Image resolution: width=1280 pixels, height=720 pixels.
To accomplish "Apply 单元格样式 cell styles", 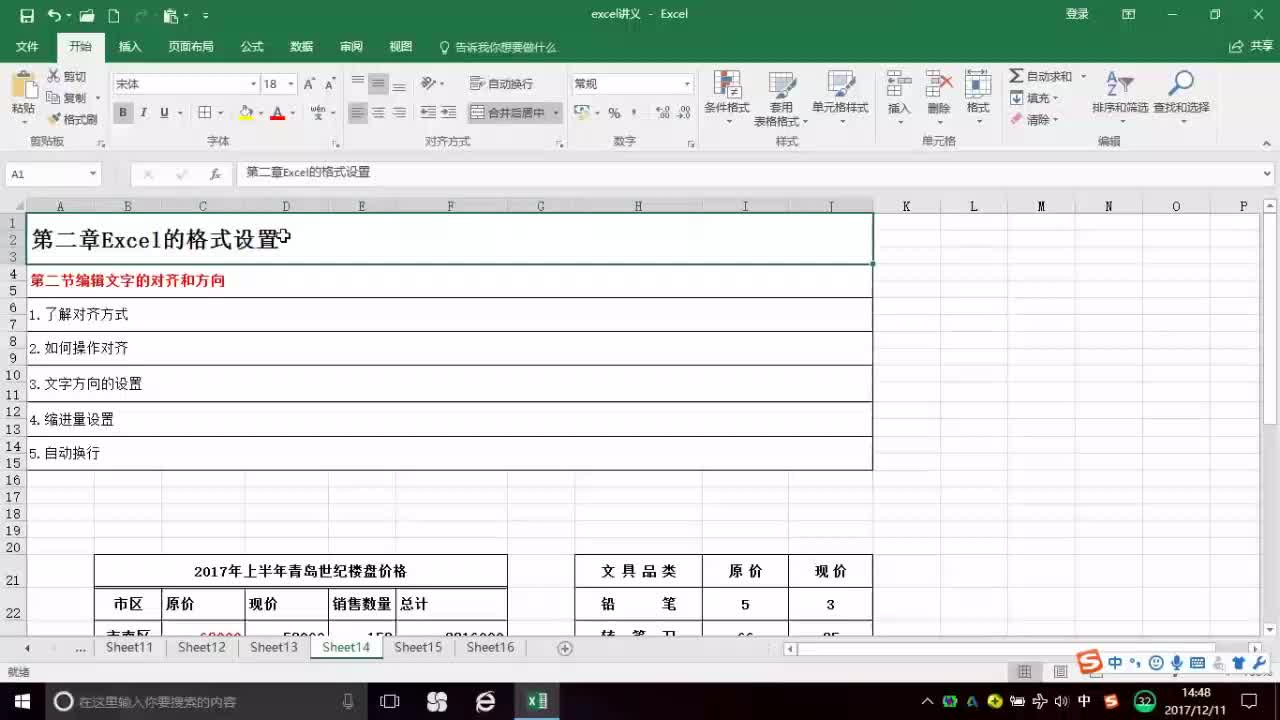I will [x=840, y=97].
